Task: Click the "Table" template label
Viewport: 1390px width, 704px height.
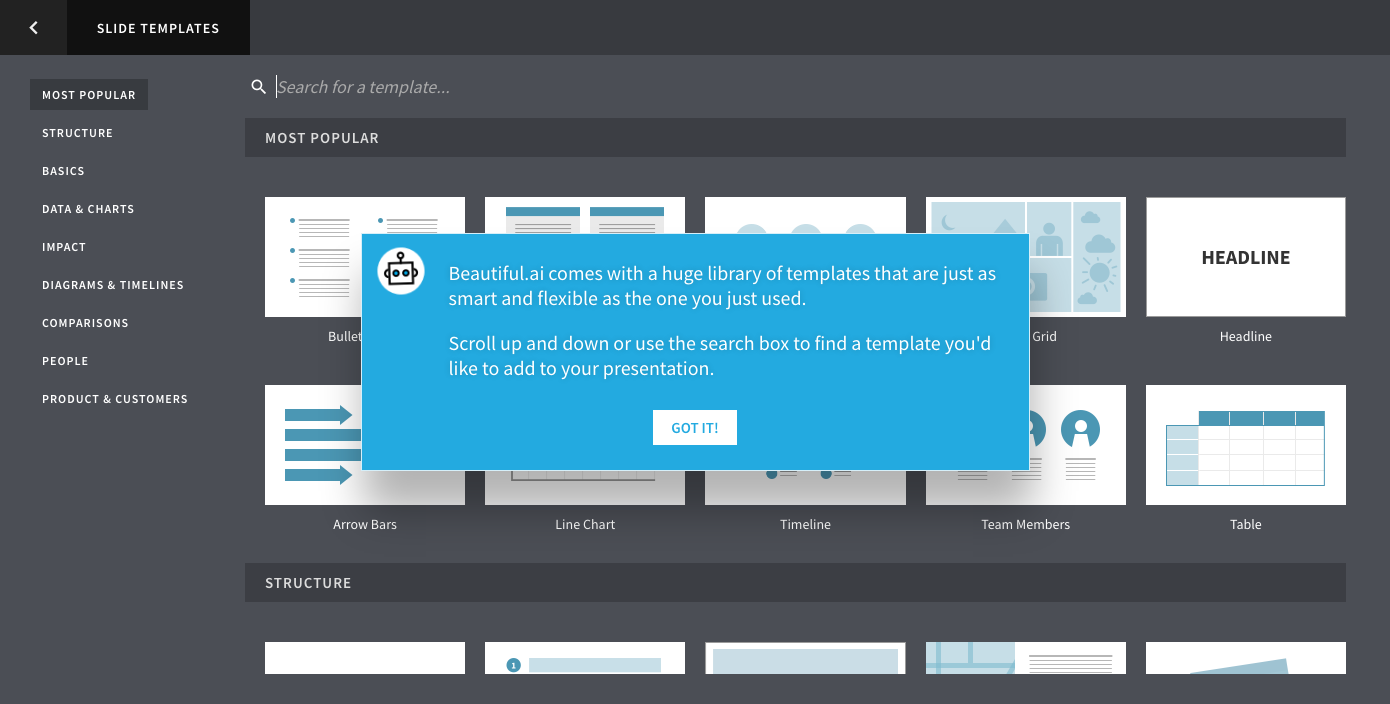Action: coord(1246,525)
